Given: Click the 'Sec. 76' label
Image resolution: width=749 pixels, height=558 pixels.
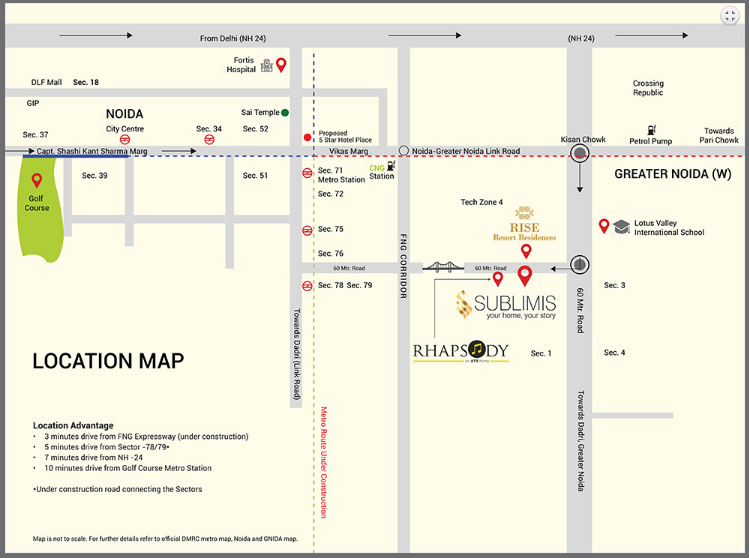Looking at the screenshot, I should point(331,254).
